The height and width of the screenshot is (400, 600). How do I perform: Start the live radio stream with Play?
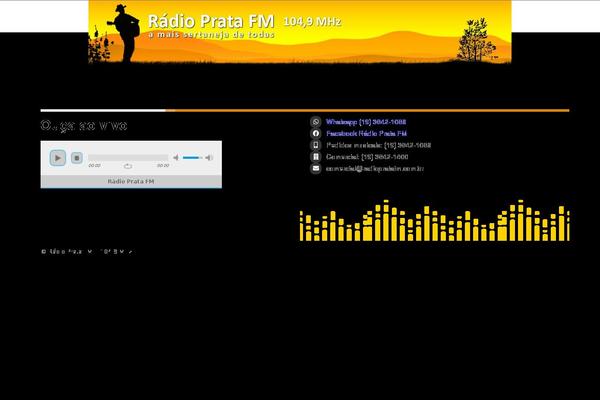click(x=58, y=158)
